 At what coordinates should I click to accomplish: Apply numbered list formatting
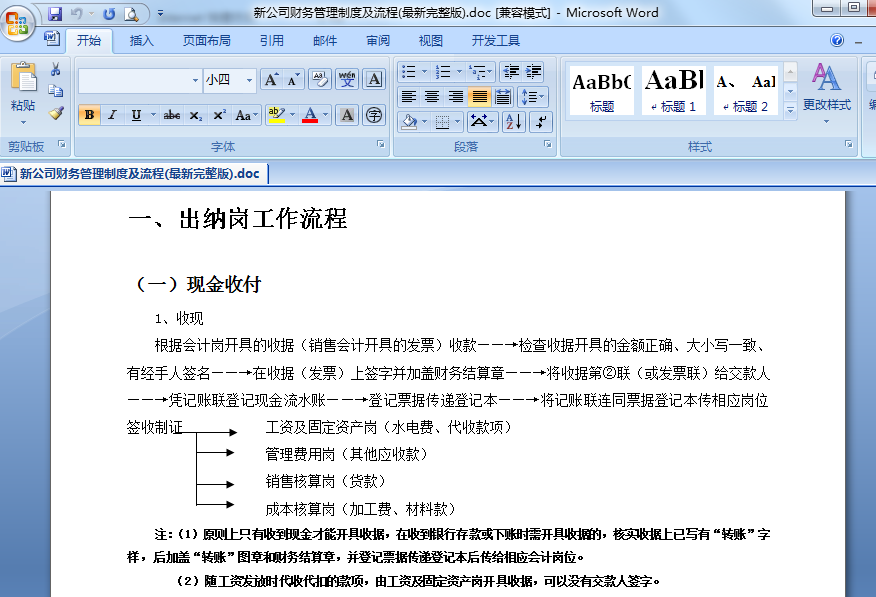pos(443,71)
